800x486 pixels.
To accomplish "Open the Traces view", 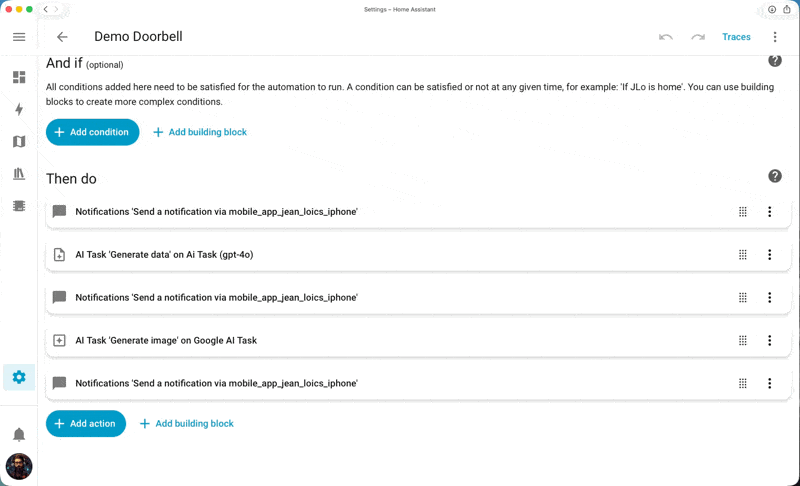I will pos(736,37).
